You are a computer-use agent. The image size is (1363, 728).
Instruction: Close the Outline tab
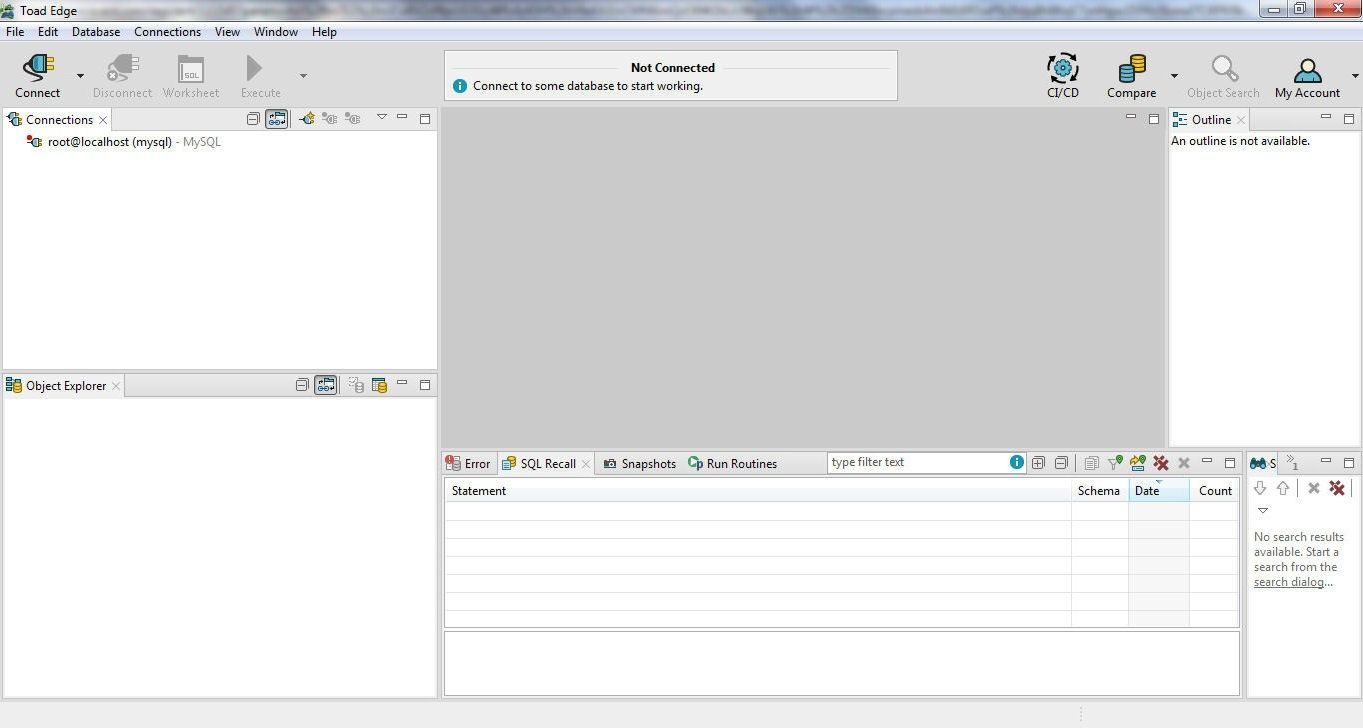click(x=1241, y=120)
